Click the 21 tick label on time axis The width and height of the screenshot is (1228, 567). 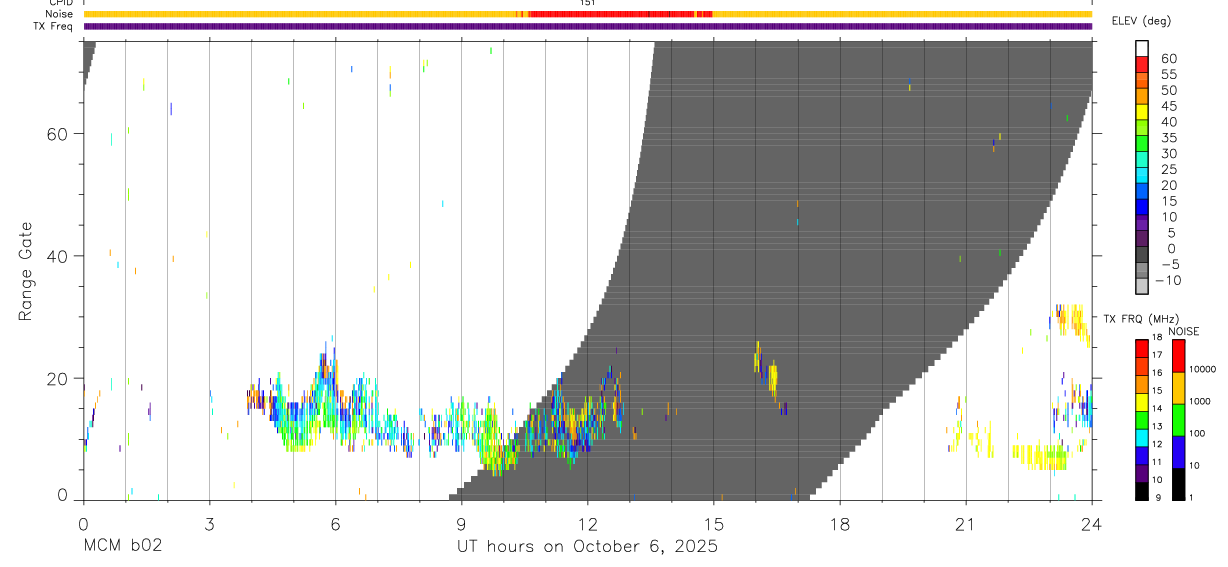[x=965, y=524]
